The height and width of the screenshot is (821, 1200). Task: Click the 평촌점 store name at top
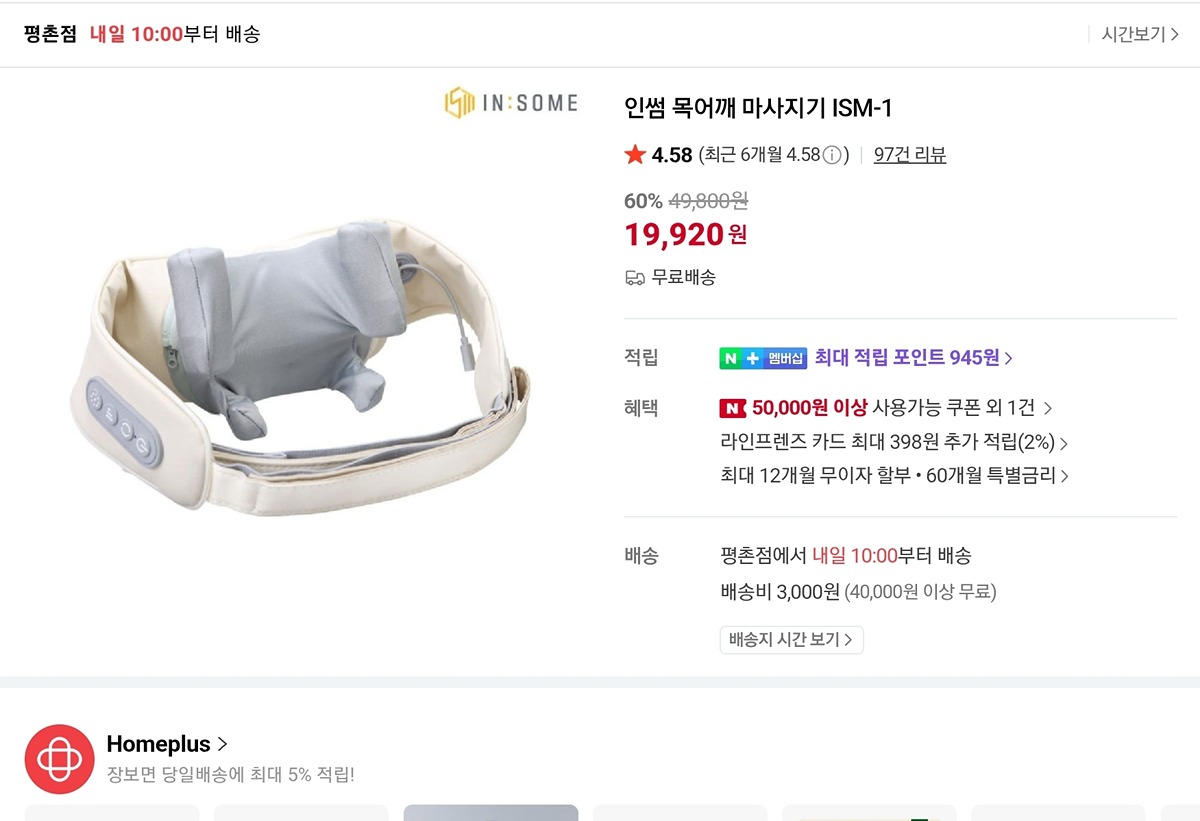point(50,34)
